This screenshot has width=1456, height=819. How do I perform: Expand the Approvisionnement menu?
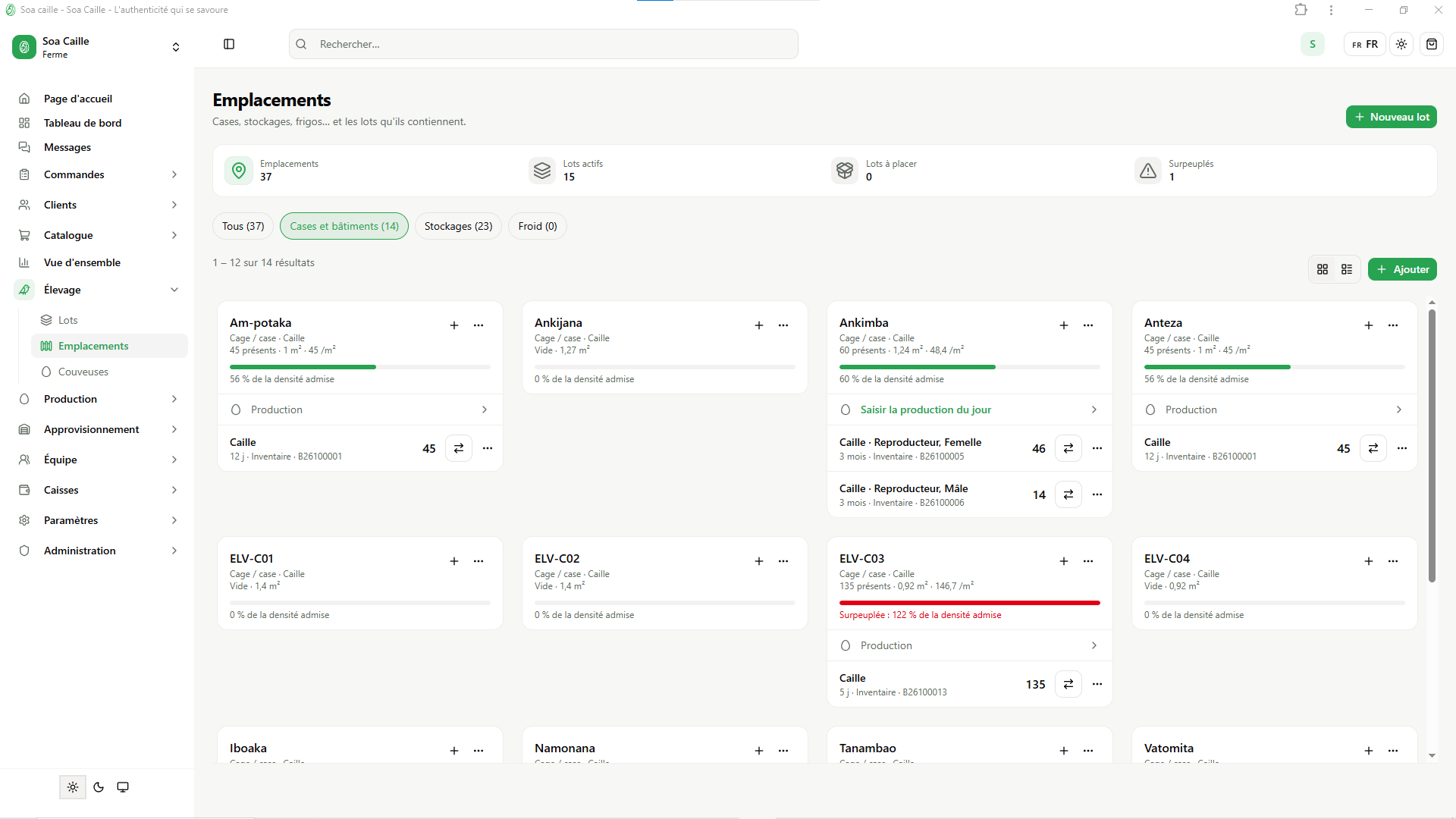coord(97,429)
